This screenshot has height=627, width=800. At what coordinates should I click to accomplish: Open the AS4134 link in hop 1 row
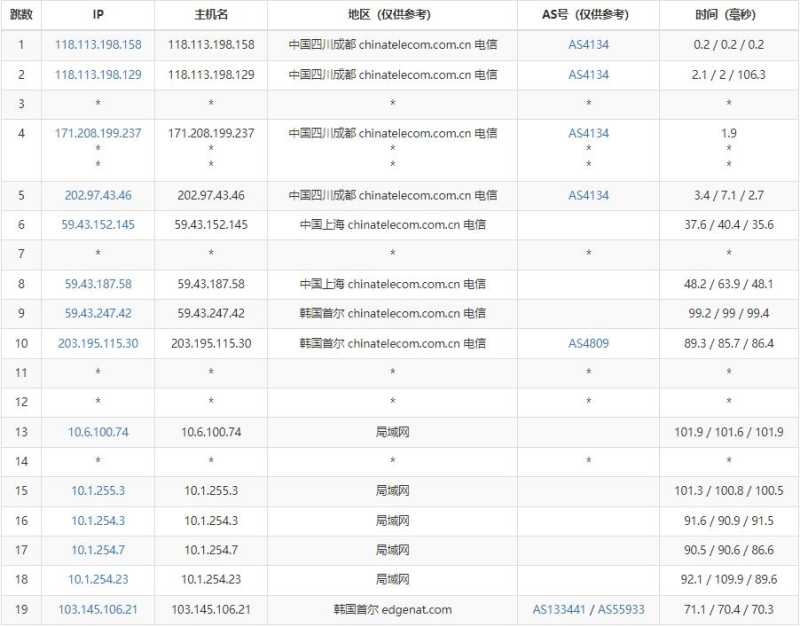[588, 44]
